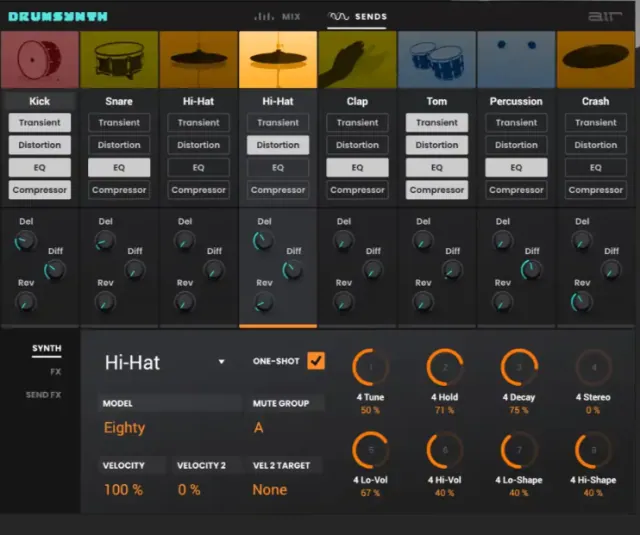
Task: Click selected Hi-Hat Del send knob
Action: (x=264, y=241)
